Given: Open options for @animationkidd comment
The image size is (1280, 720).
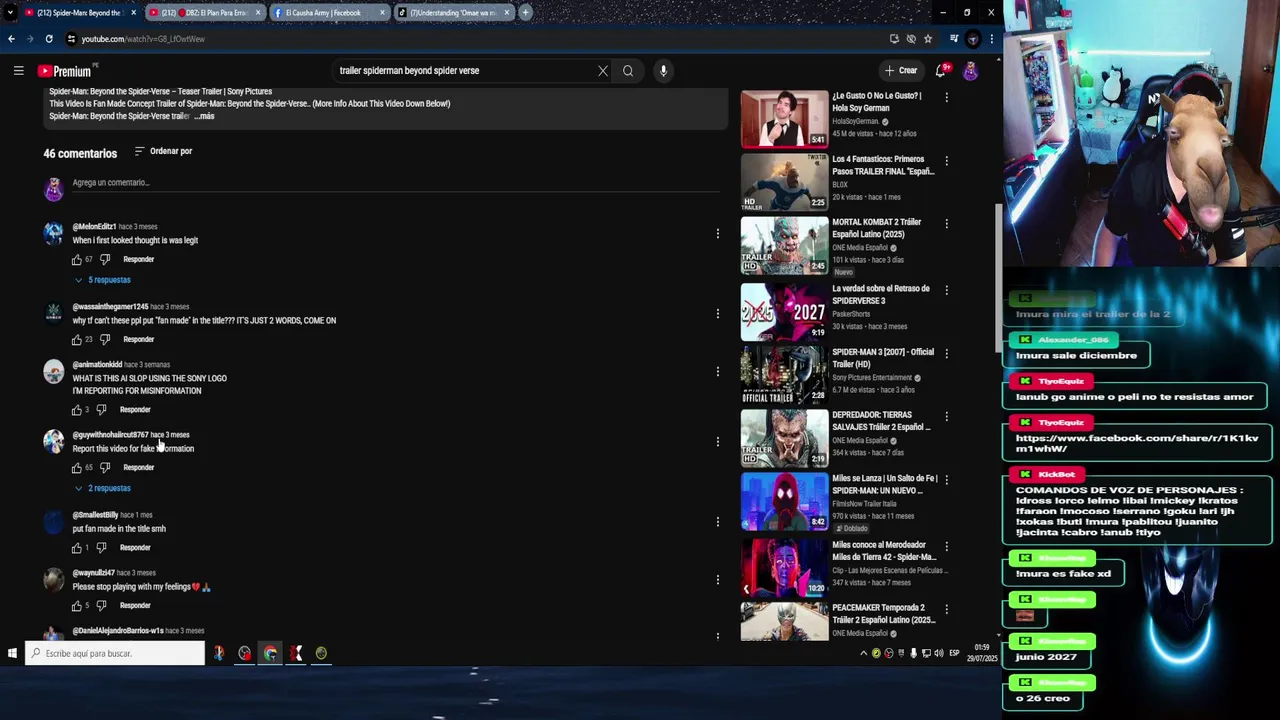Looking at the screenshot, I should coord(717,371).
